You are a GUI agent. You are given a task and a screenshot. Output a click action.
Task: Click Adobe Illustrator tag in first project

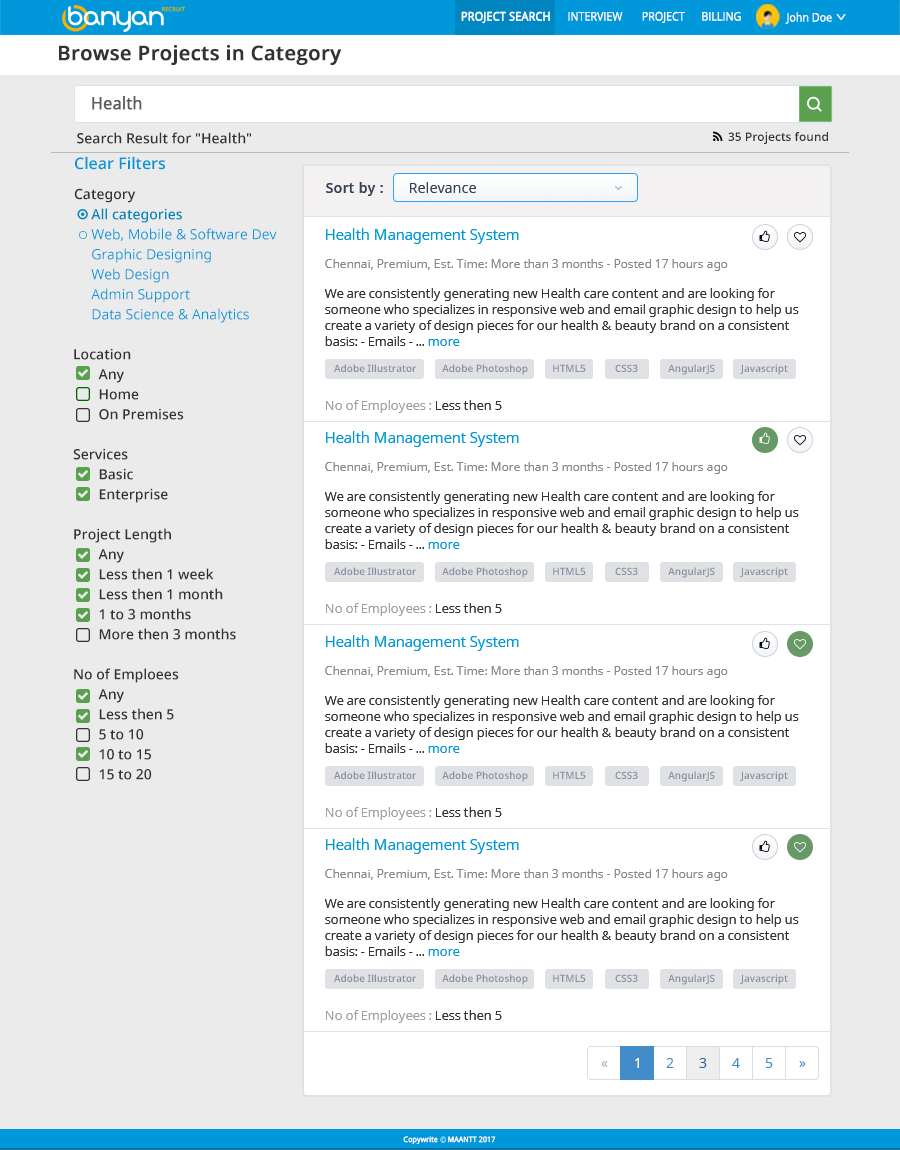(x=375, y=369)
